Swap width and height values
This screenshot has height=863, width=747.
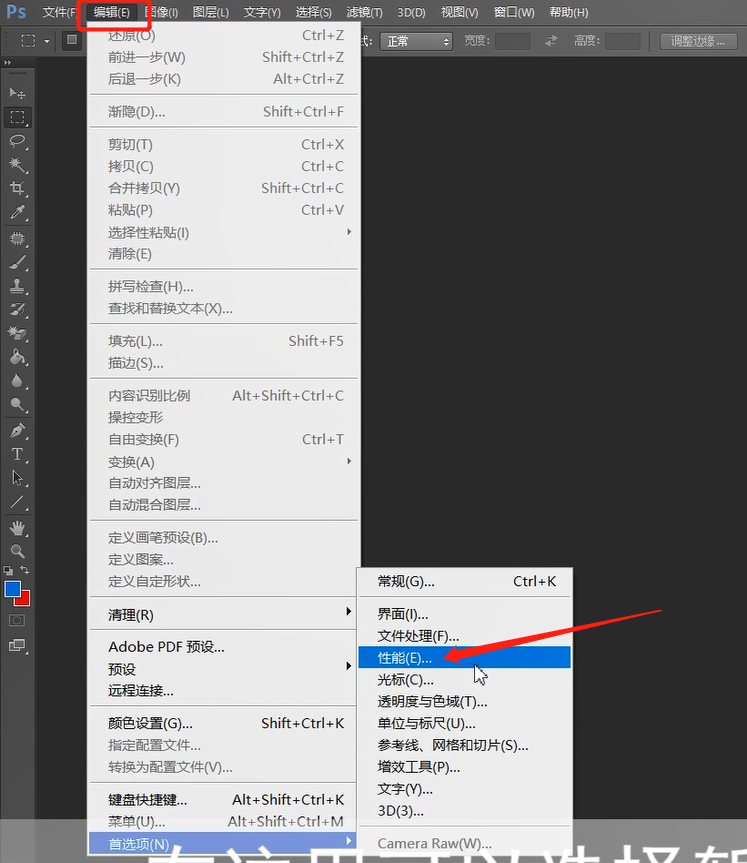point(551,41)
